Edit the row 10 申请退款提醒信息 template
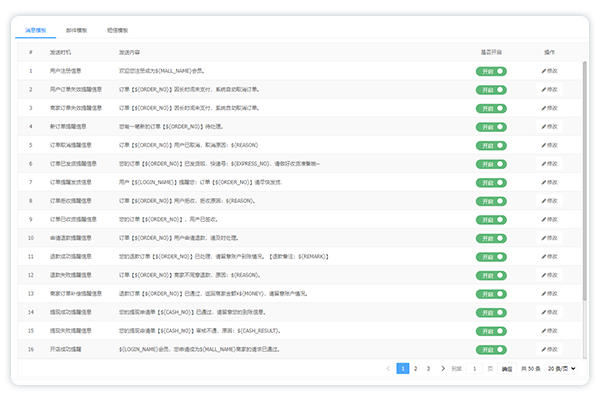 pyautogui.click(x=549, y=238)
